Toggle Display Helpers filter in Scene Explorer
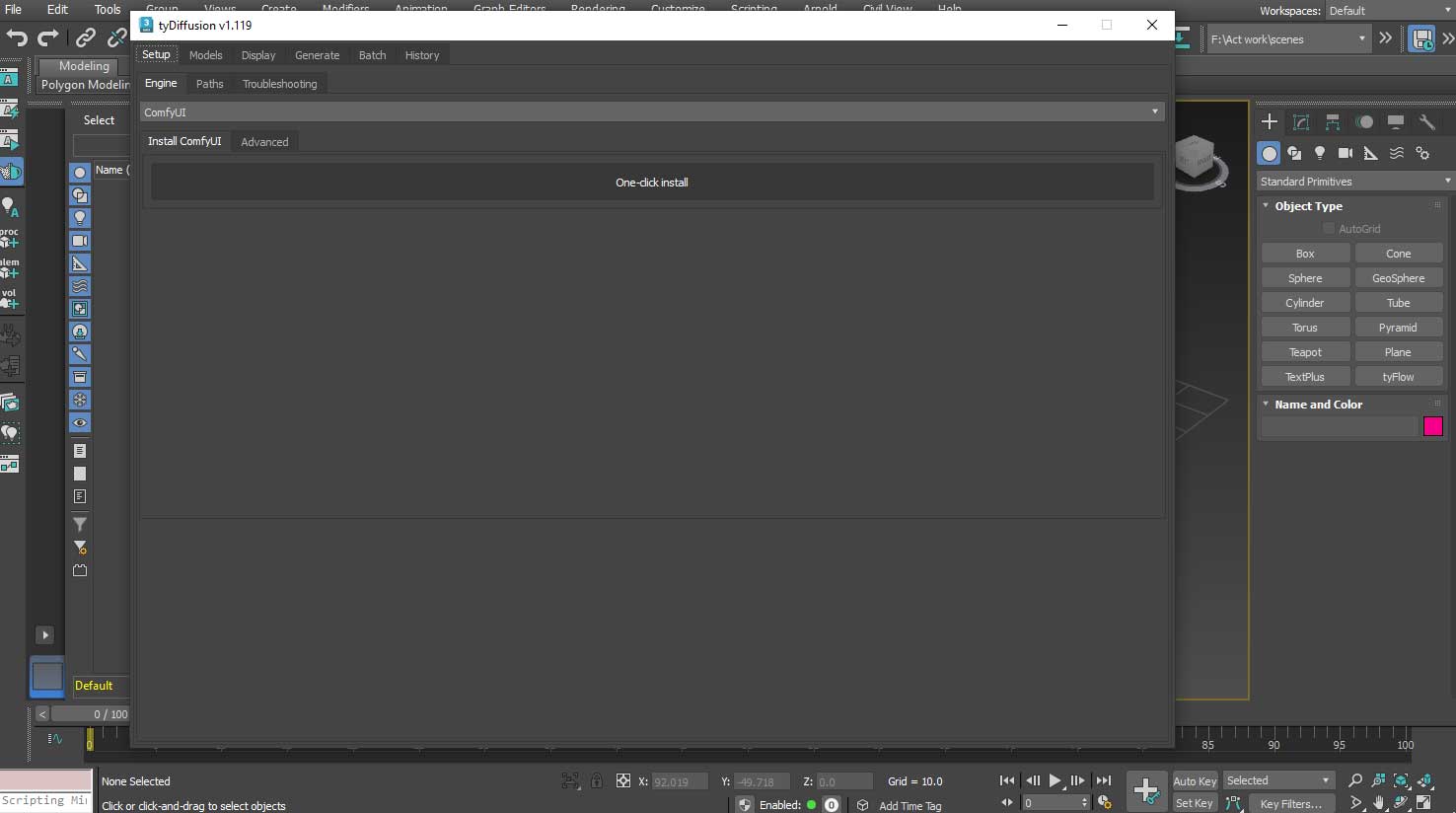 pos(80,263)
